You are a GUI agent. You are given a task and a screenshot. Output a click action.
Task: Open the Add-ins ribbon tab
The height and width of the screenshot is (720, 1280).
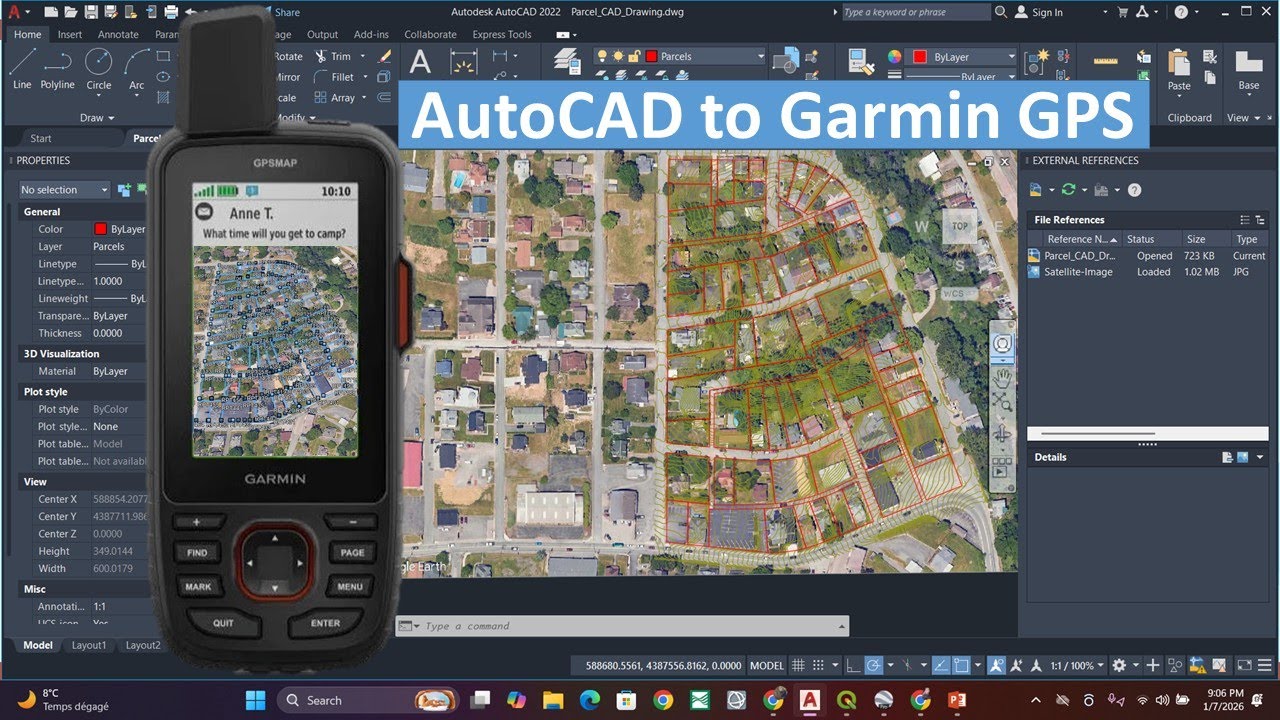[x=372, y=34]
